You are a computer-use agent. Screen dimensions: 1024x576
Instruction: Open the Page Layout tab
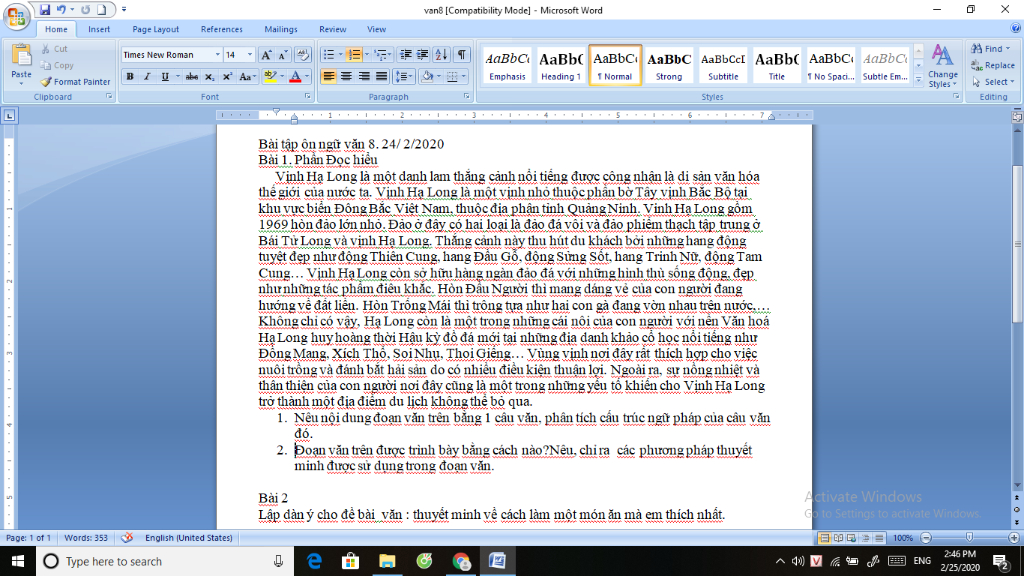155,29
